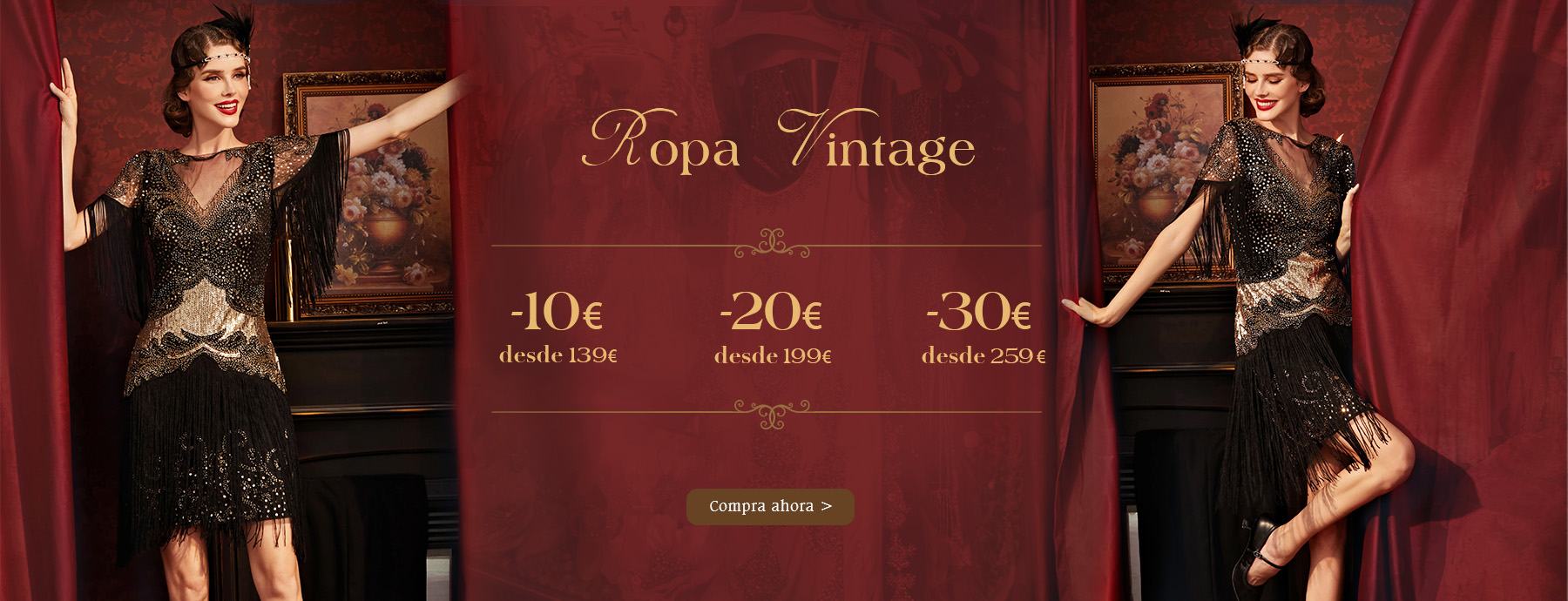Select the -30€ desde 259€ offer
The width and height of the screenshot is (1568, 601).
[x=983, y=328]
